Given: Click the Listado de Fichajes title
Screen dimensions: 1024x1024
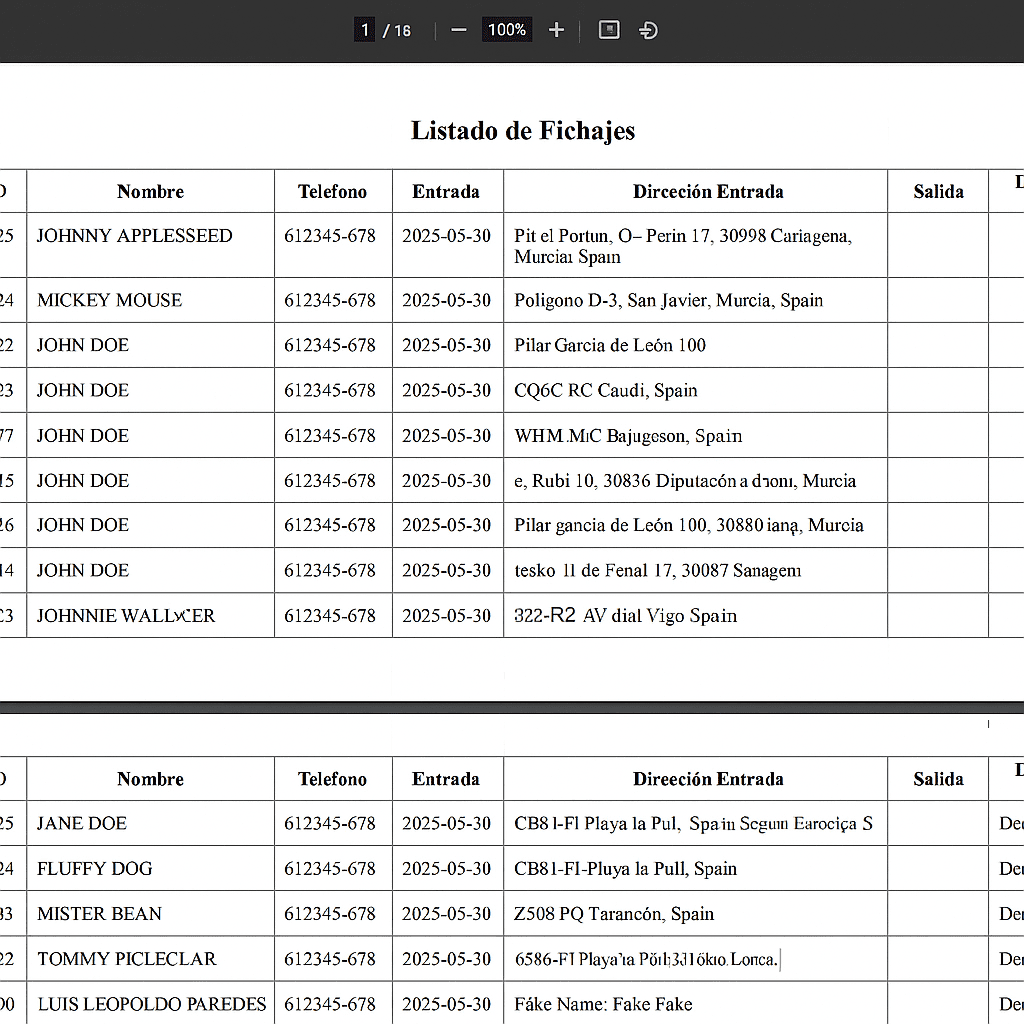Looking at the screenshot, I should click(x=522, y=131).
